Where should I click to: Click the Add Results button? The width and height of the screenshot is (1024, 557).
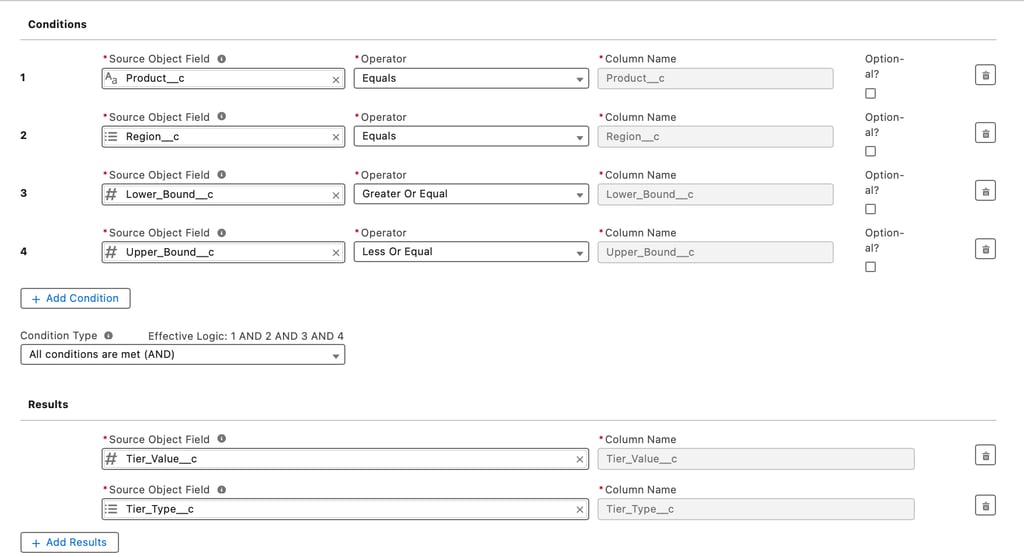tap(69, 542)
